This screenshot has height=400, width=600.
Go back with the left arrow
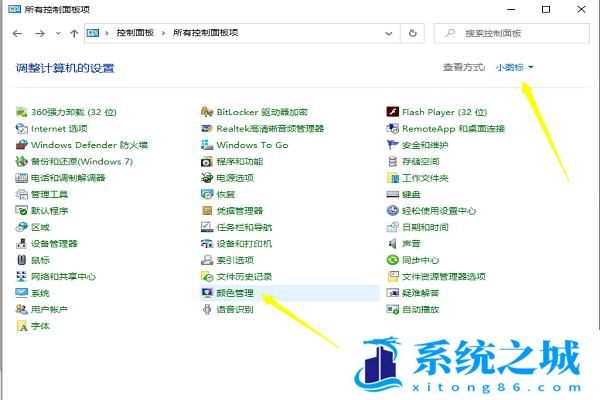pyautogui.click(x=17, y=33)
